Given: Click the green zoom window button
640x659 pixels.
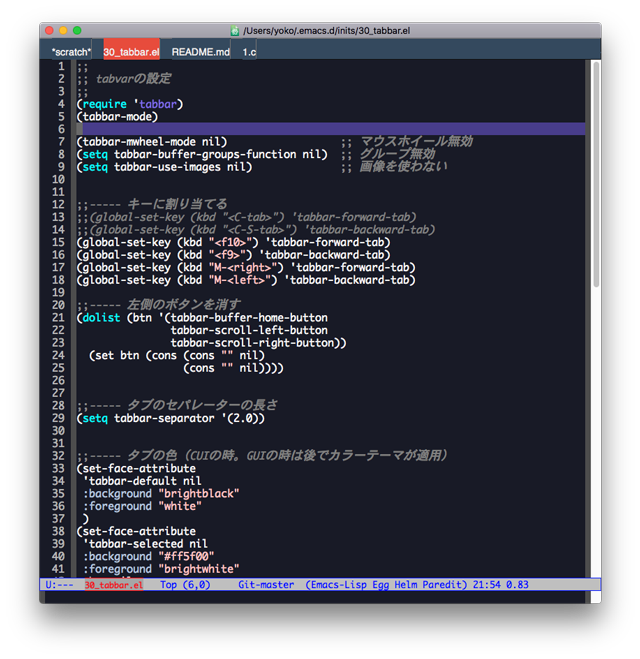Looking at the screenshot, I should [77, 30].
